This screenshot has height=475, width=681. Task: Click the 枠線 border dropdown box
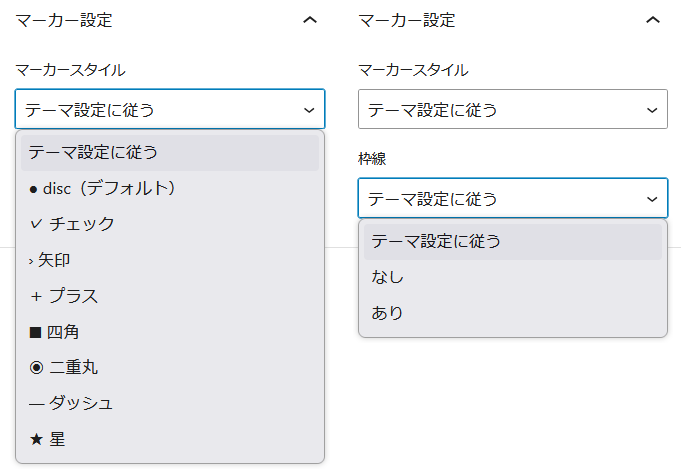pos(512,198)
